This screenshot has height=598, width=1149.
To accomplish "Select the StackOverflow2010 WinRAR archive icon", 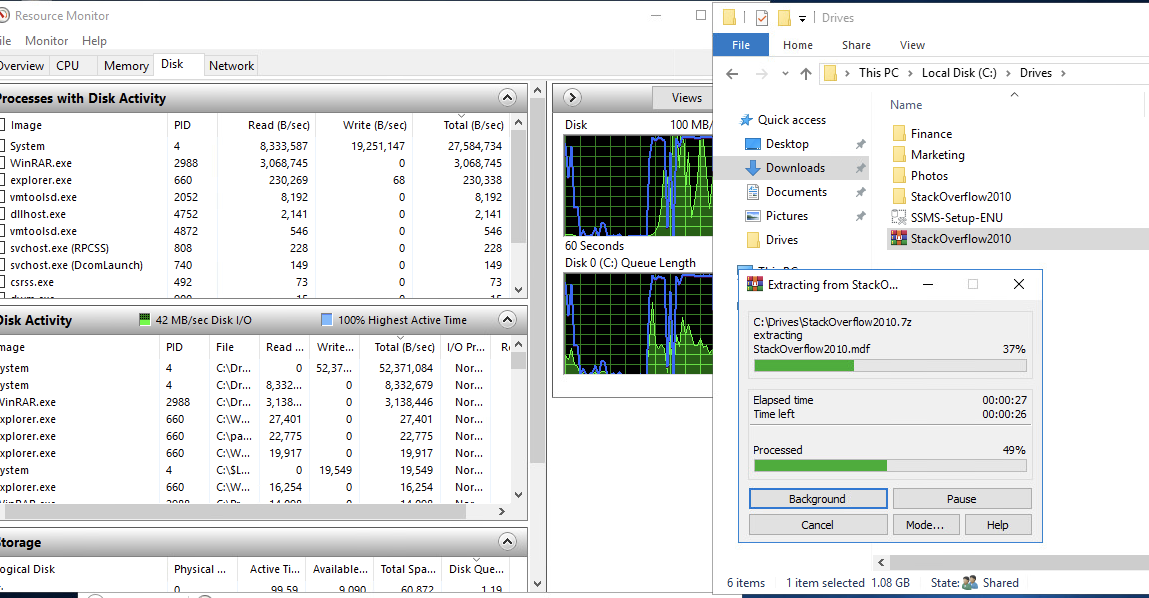I will point(898,238).
